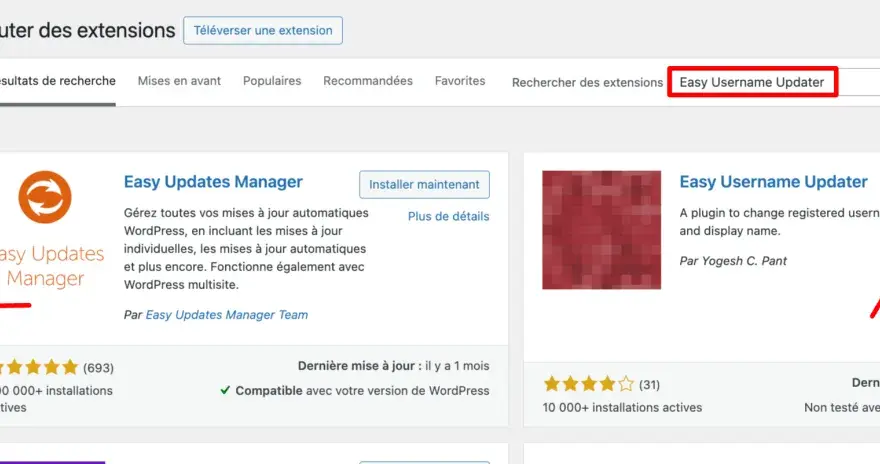This screenshot has width=880, height=464.
Task: Click the "Rechercher des extensions" label
Action: coord(587,82)
